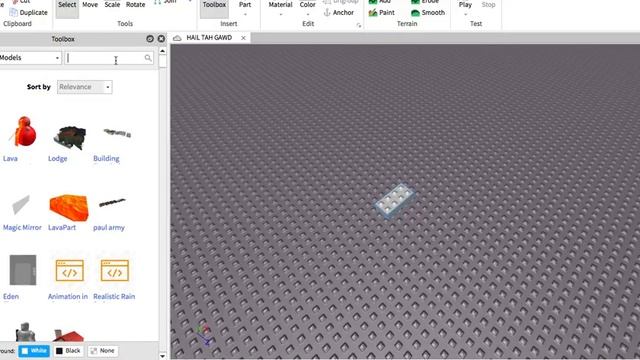Click the Animation in script icon
Screen dimensions: 640x360
69,270
